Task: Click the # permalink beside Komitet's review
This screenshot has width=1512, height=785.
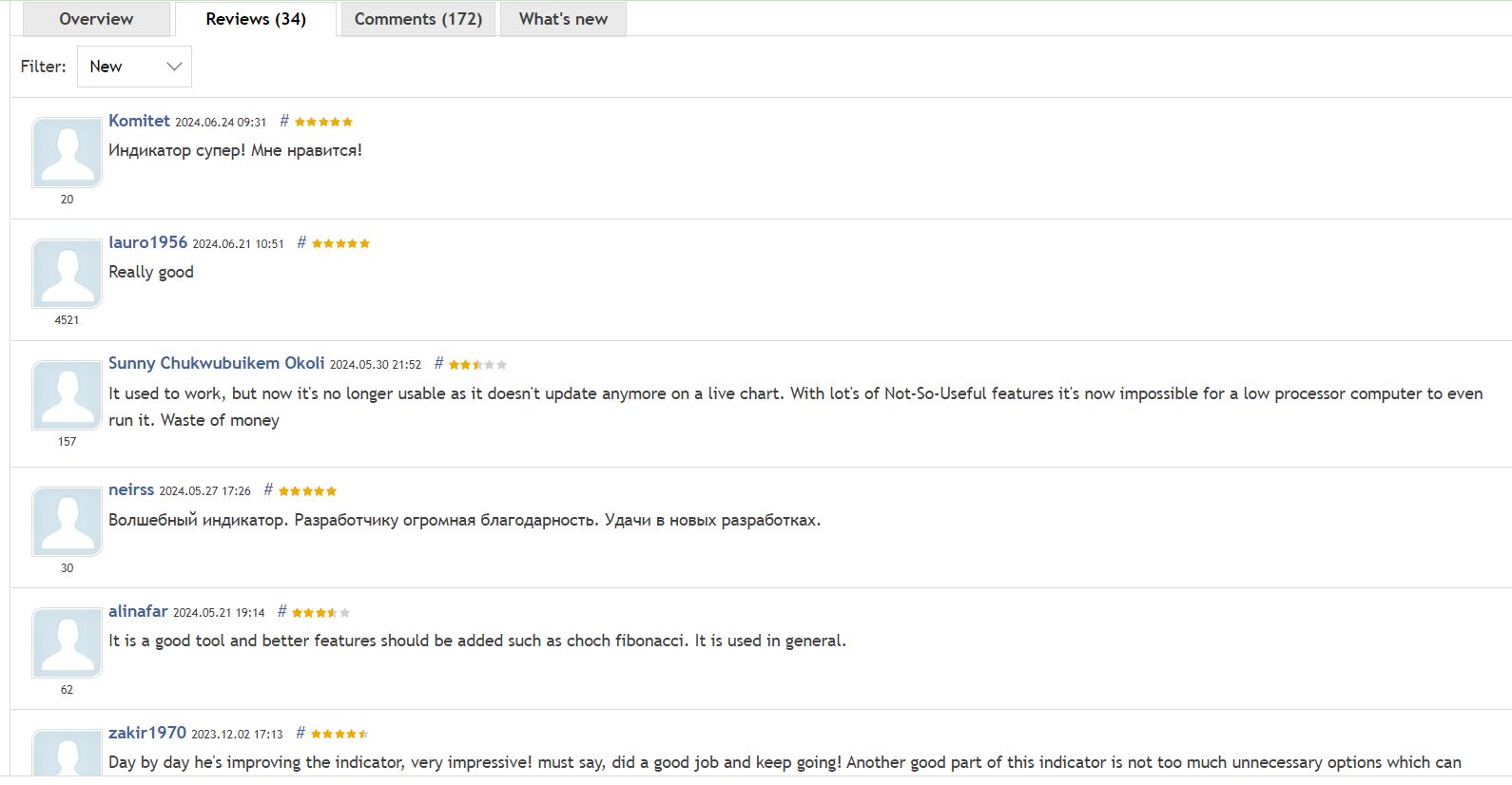Action: pos(283,122)
